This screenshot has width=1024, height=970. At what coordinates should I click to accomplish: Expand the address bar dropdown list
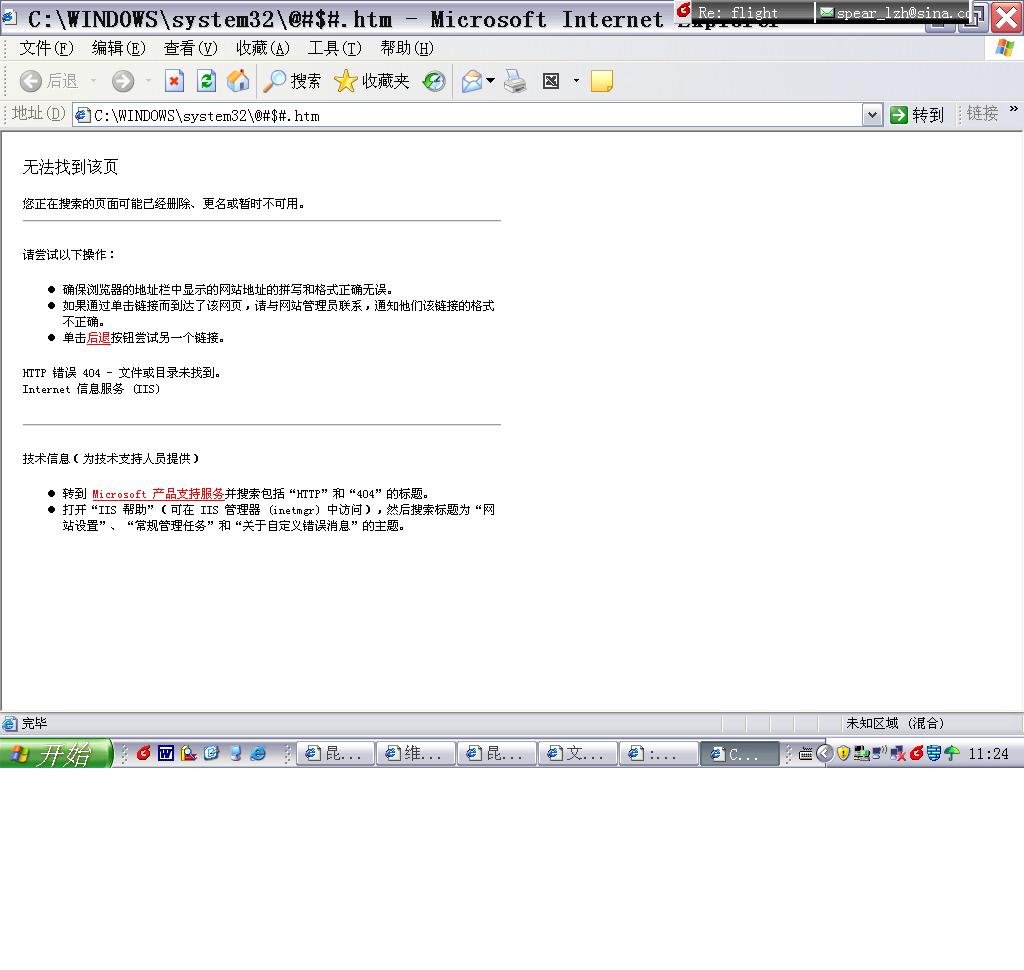click(872, 116)
